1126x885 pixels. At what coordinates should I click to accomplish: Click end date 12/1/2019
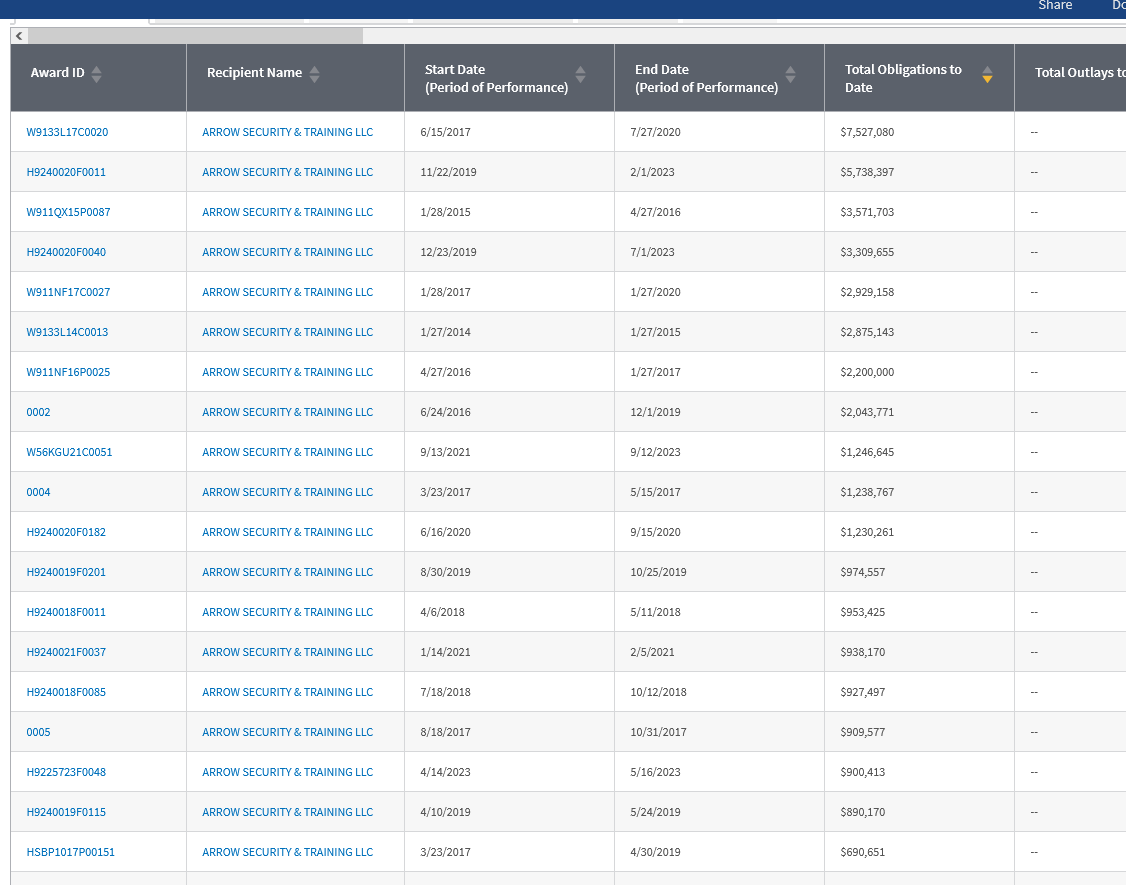[655, 412]
